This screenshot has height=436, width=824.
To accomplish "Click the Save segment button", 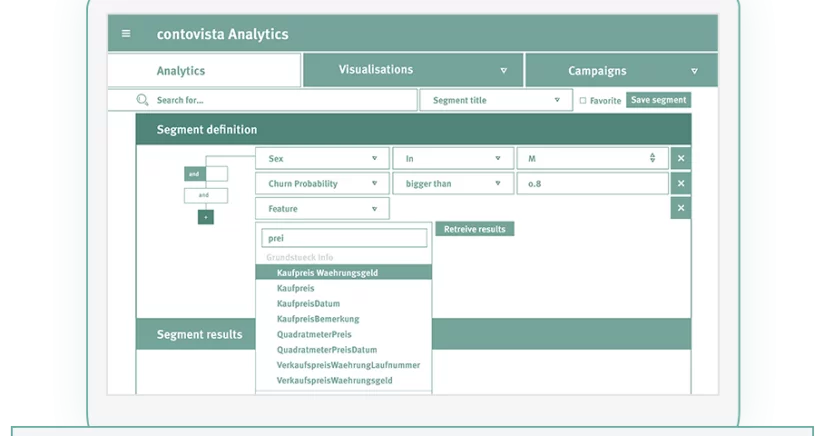I will point(658,100).
